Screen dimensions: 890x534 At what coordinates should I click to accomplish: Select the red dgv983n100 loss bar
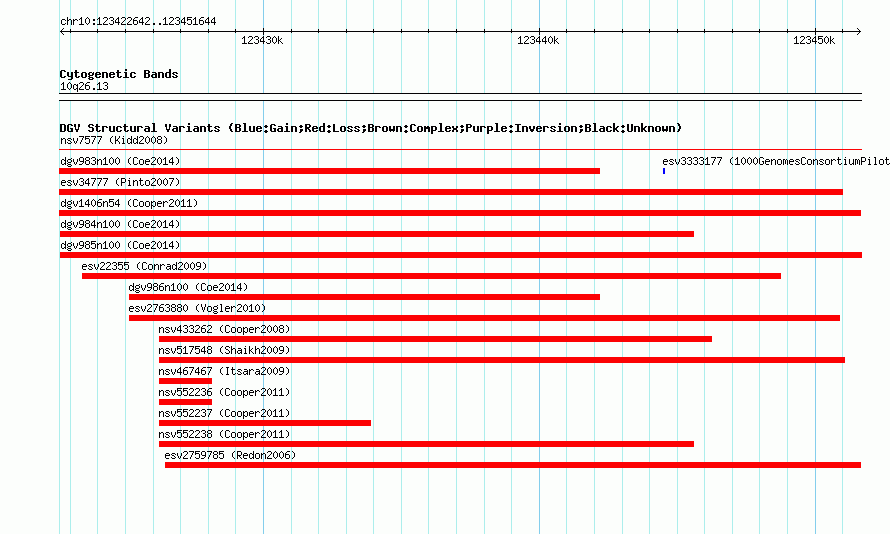[x=330, y=171]
